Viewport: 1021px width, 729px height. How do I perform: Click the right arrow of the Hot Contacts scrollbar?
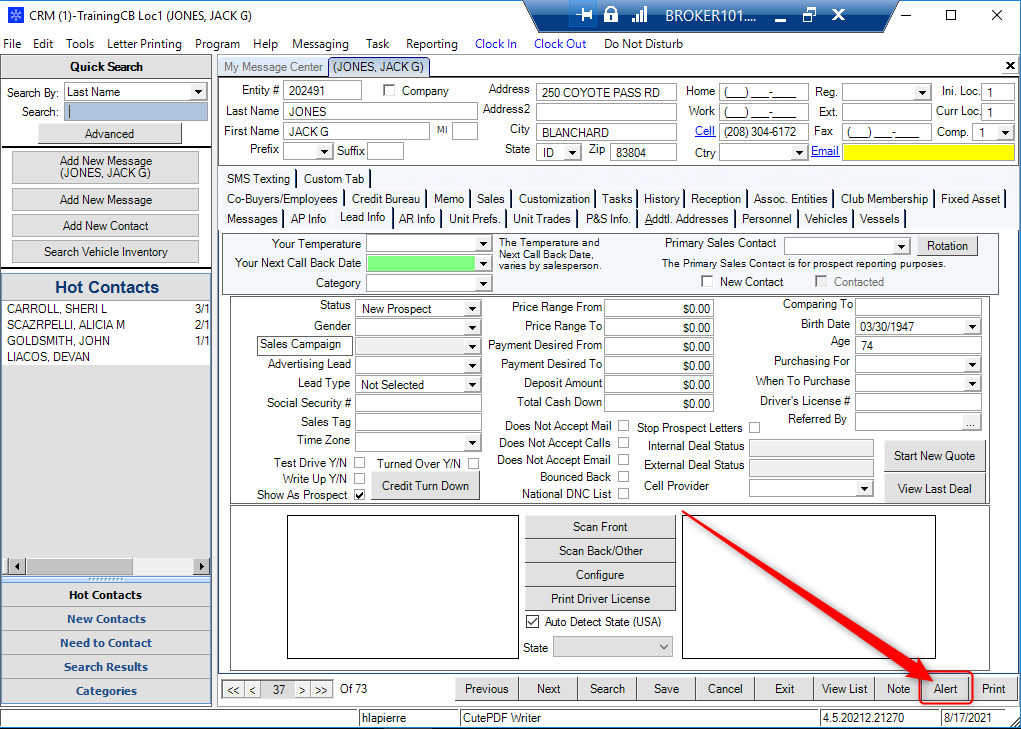tap(203, 566)
